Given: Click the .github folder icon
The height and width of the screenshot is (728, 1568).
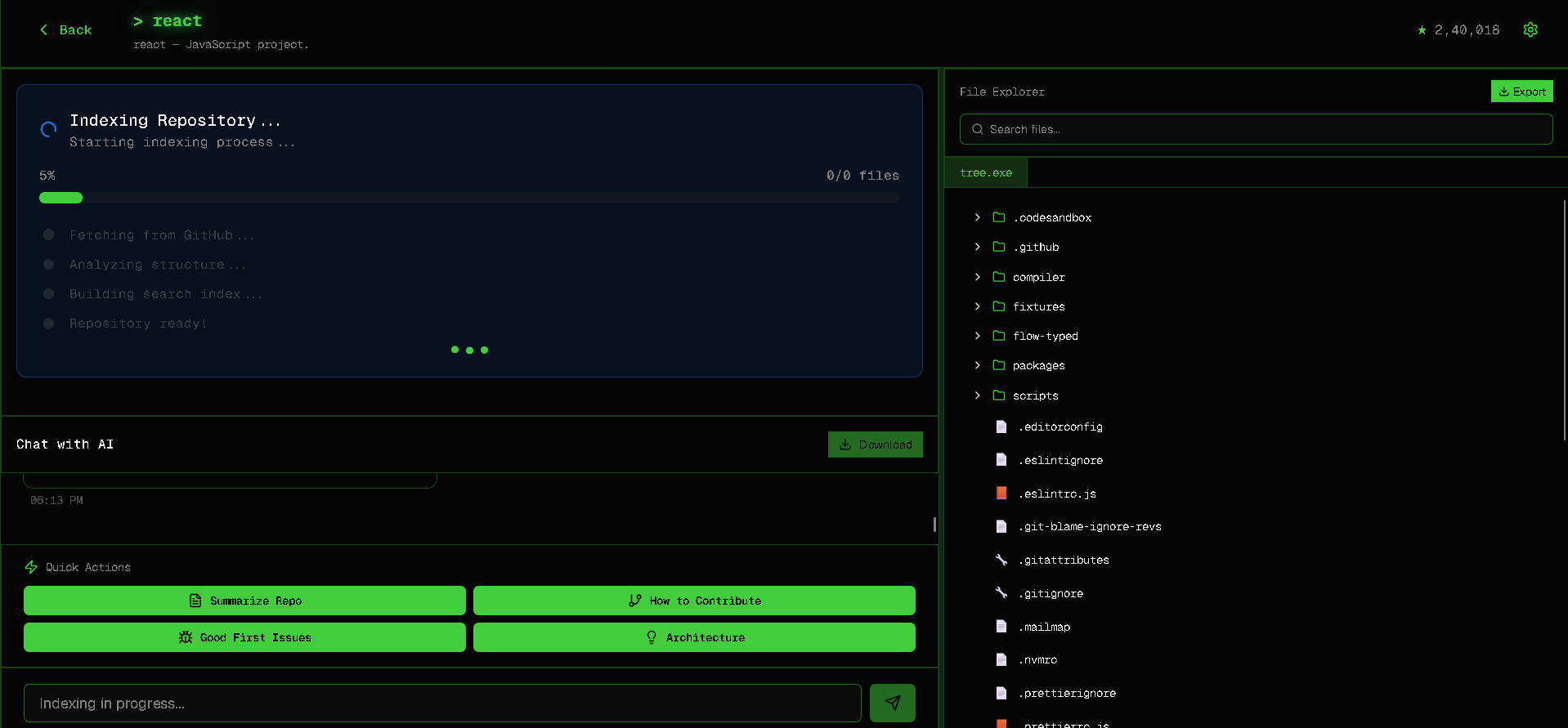Looking at the screenshot, I should click(998, 247).
